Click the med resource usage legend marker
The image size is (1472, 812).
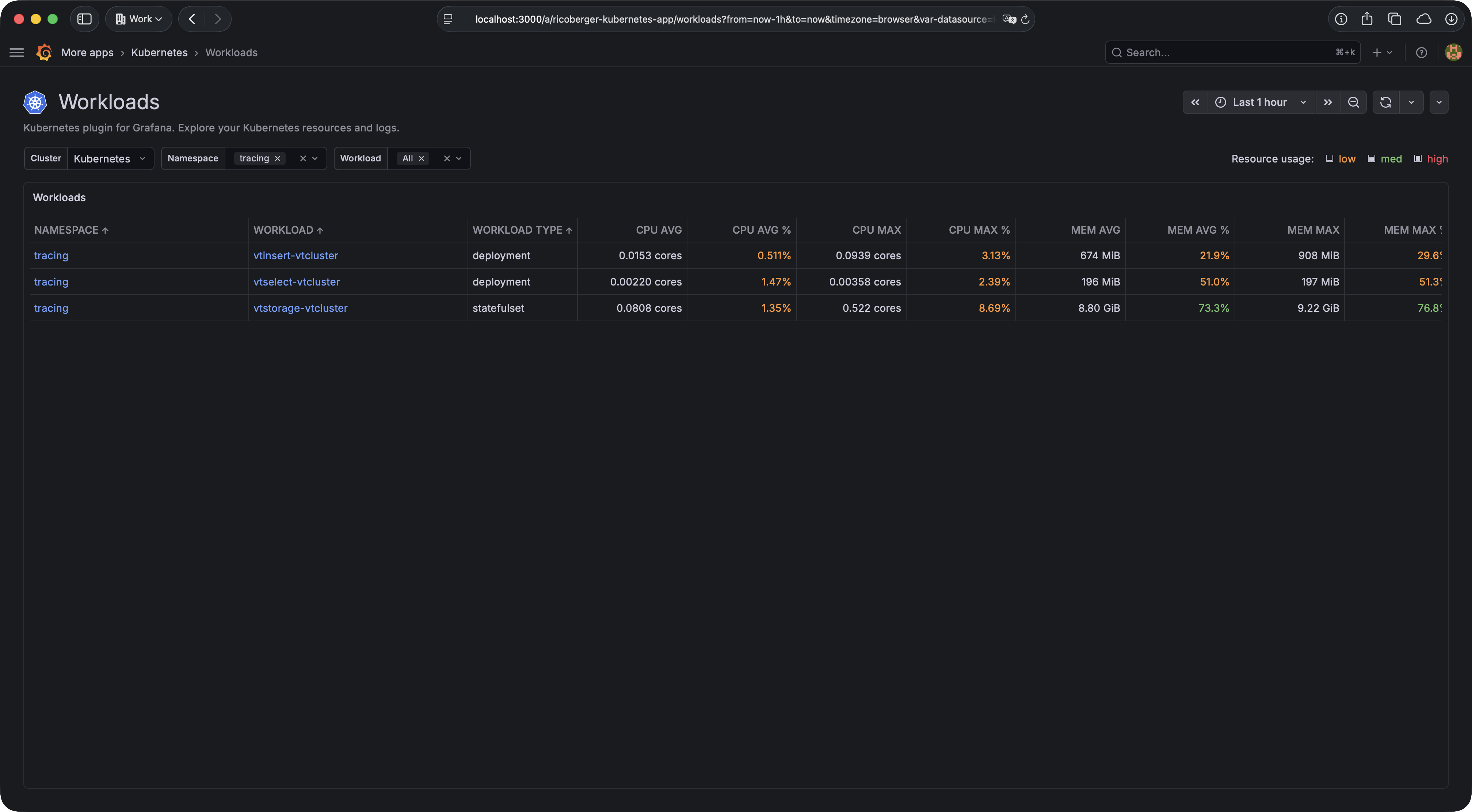(x=1372, y=159)
